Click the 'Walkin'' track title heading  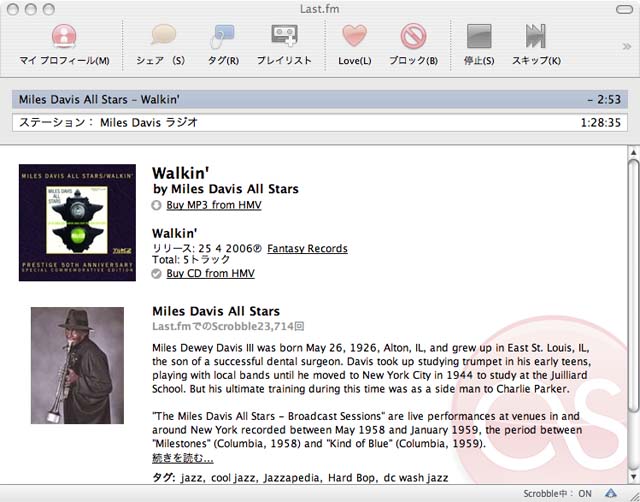pyautogui.click(x=180, y=173)
